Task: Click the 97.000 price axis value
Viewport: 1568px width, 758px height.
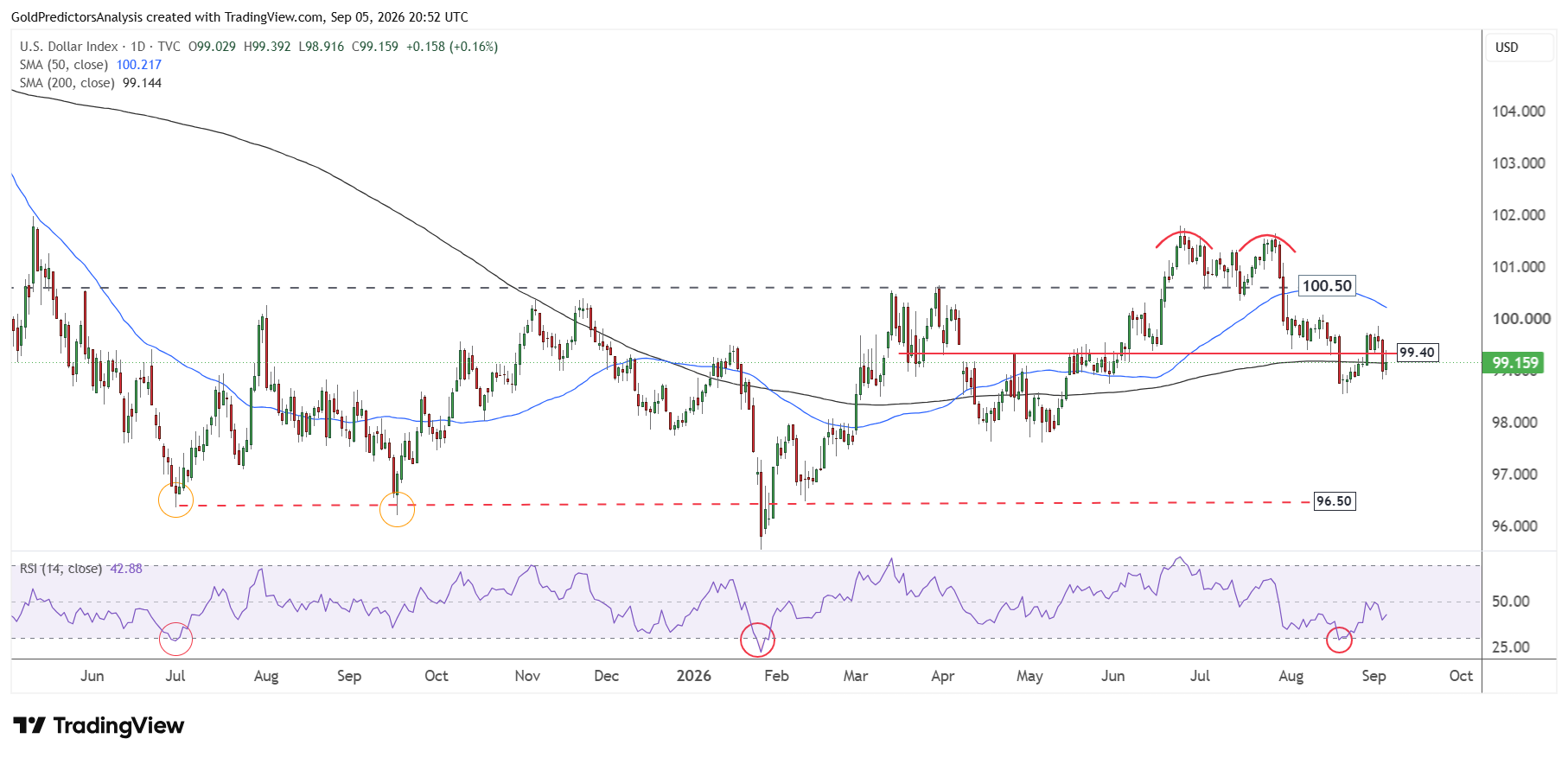Action: pyautogui.click(x=1515, y=475)
